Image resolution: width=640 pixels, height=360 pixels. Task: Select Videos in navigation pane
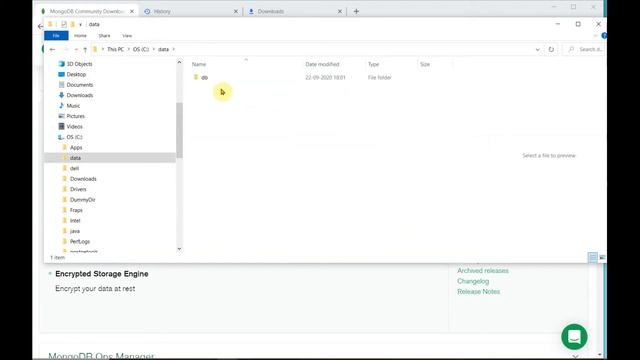(74, 127)
